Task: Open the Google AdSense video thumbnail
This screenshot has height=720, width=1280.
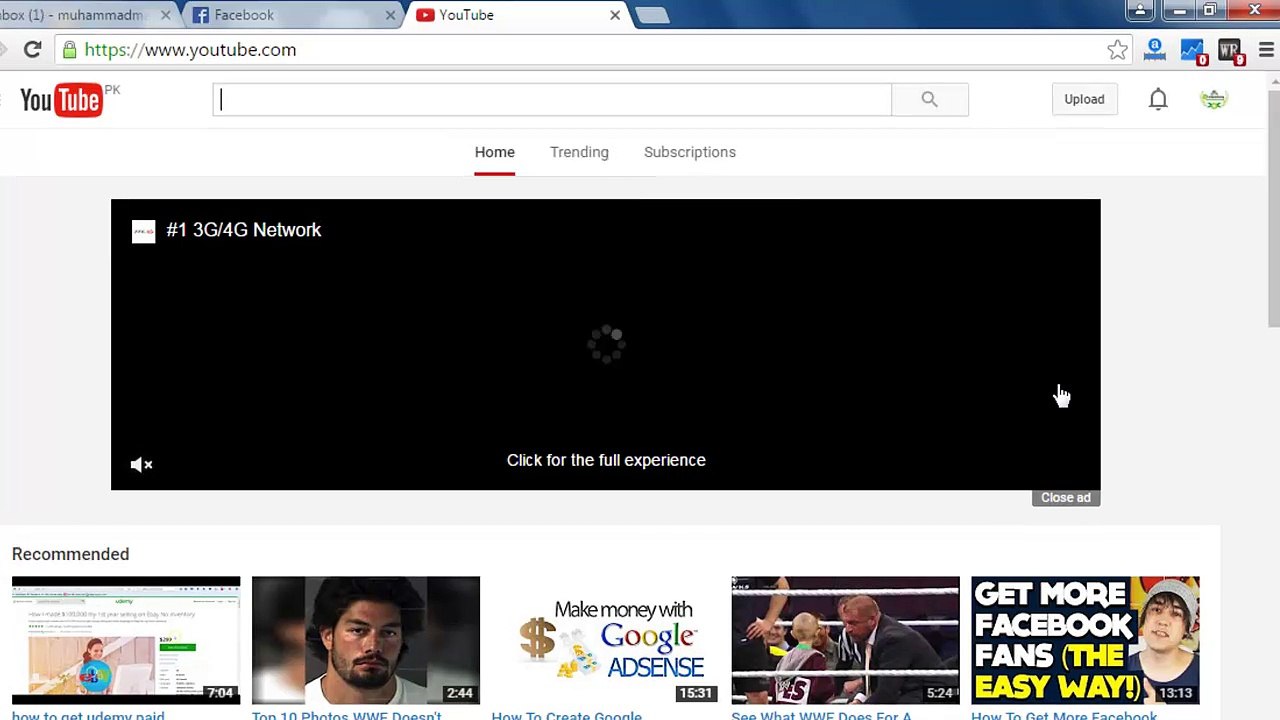Action: pyautogui.click(x=605, y=640)
